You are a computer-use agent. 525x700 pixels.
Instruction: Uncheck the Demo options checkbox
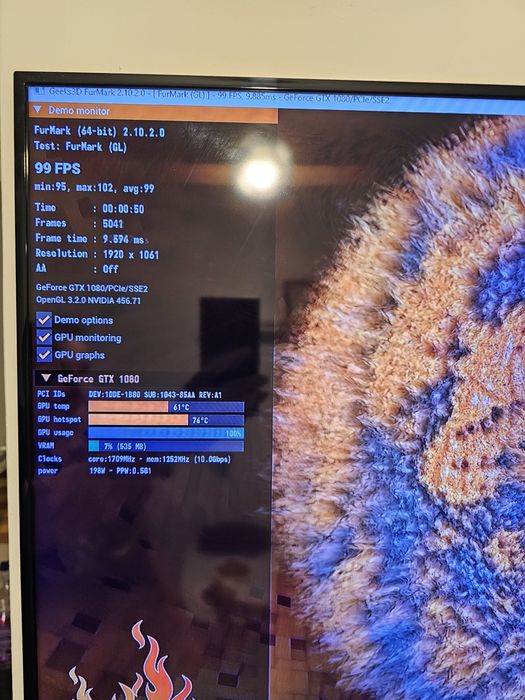(44, 320)
